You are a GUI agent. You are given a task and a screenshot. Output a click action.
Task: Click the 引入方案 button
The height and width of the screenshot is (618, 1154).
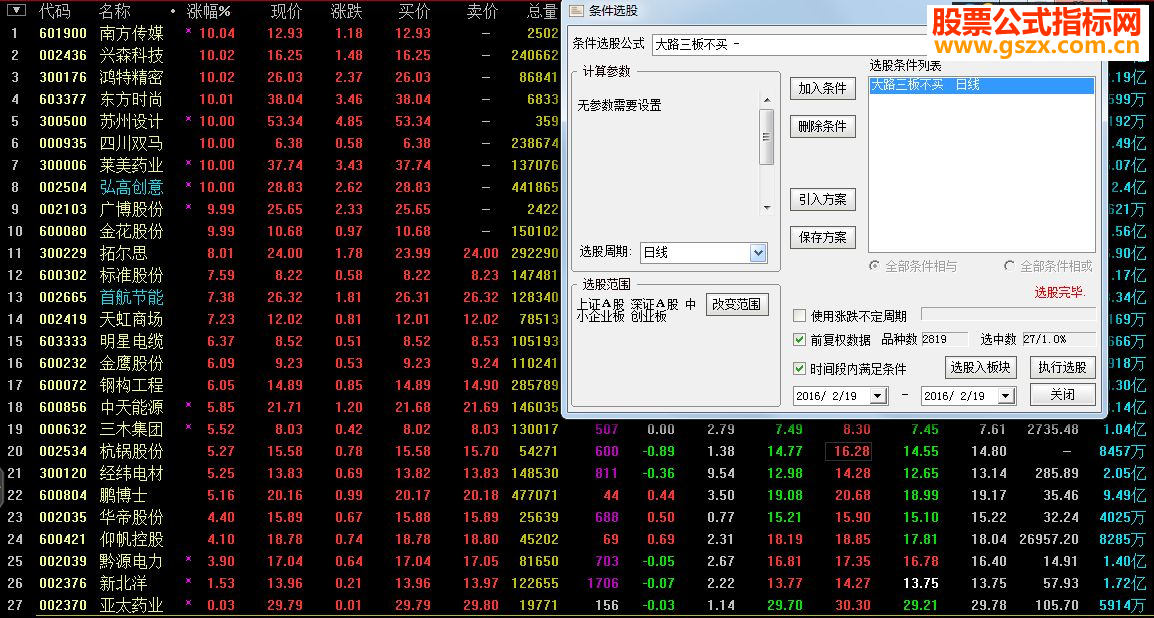click(x=823, y=199)
